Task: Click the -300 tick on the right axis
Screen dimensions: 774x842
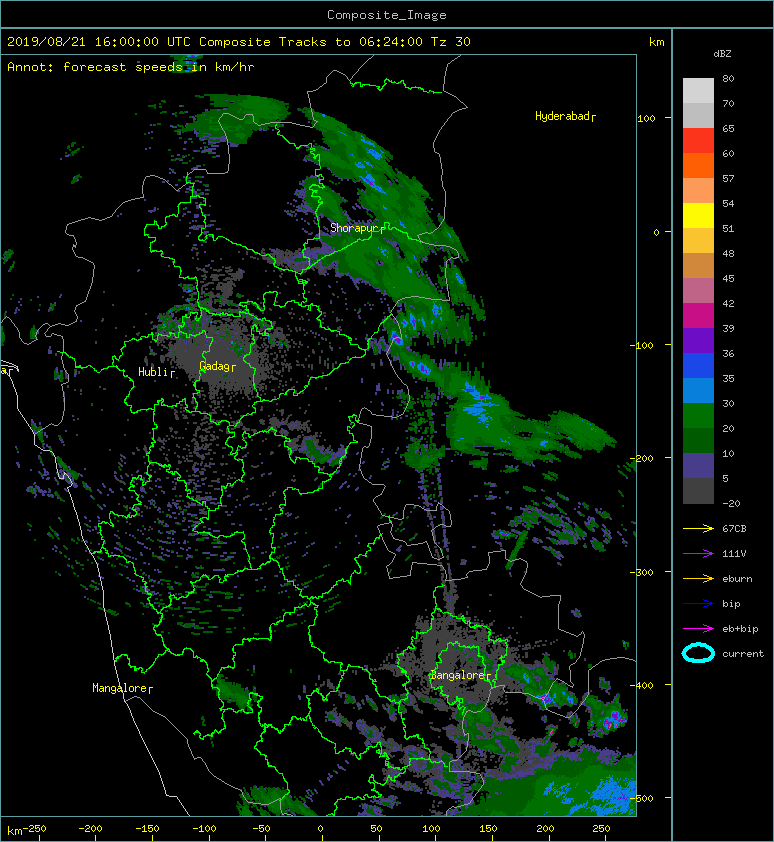Action: click(642, 572)
